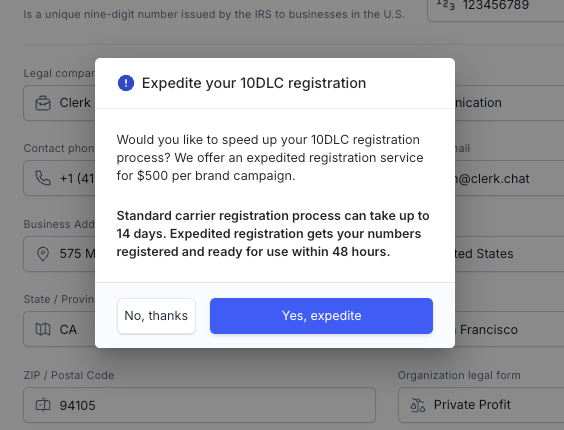The height and width of the screenshot is (430, 564).
Task: Click the business address field starting 575
Action: 59,254
